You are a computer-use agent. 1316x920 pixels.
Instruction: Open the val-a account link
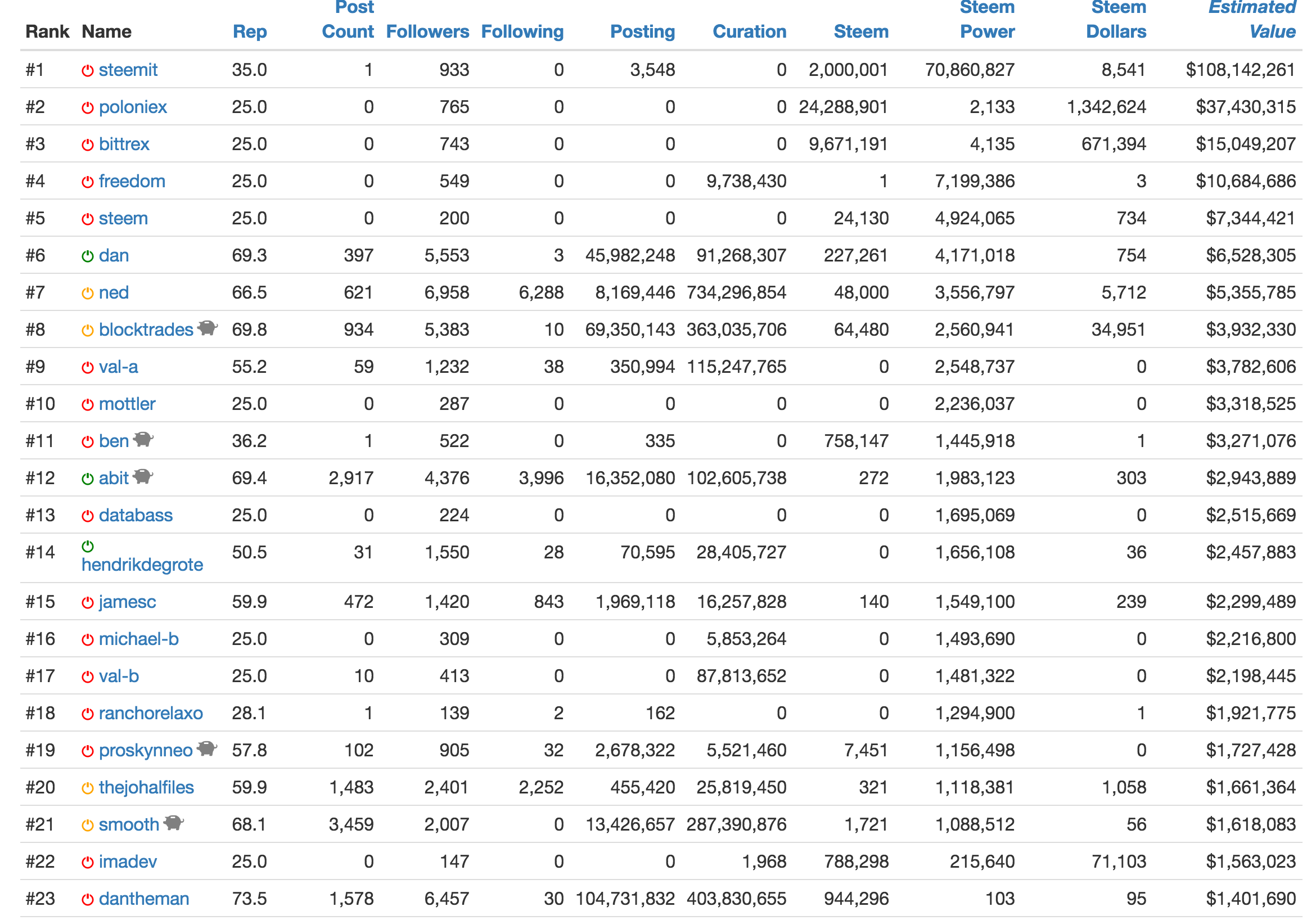(x=119, y=367)
